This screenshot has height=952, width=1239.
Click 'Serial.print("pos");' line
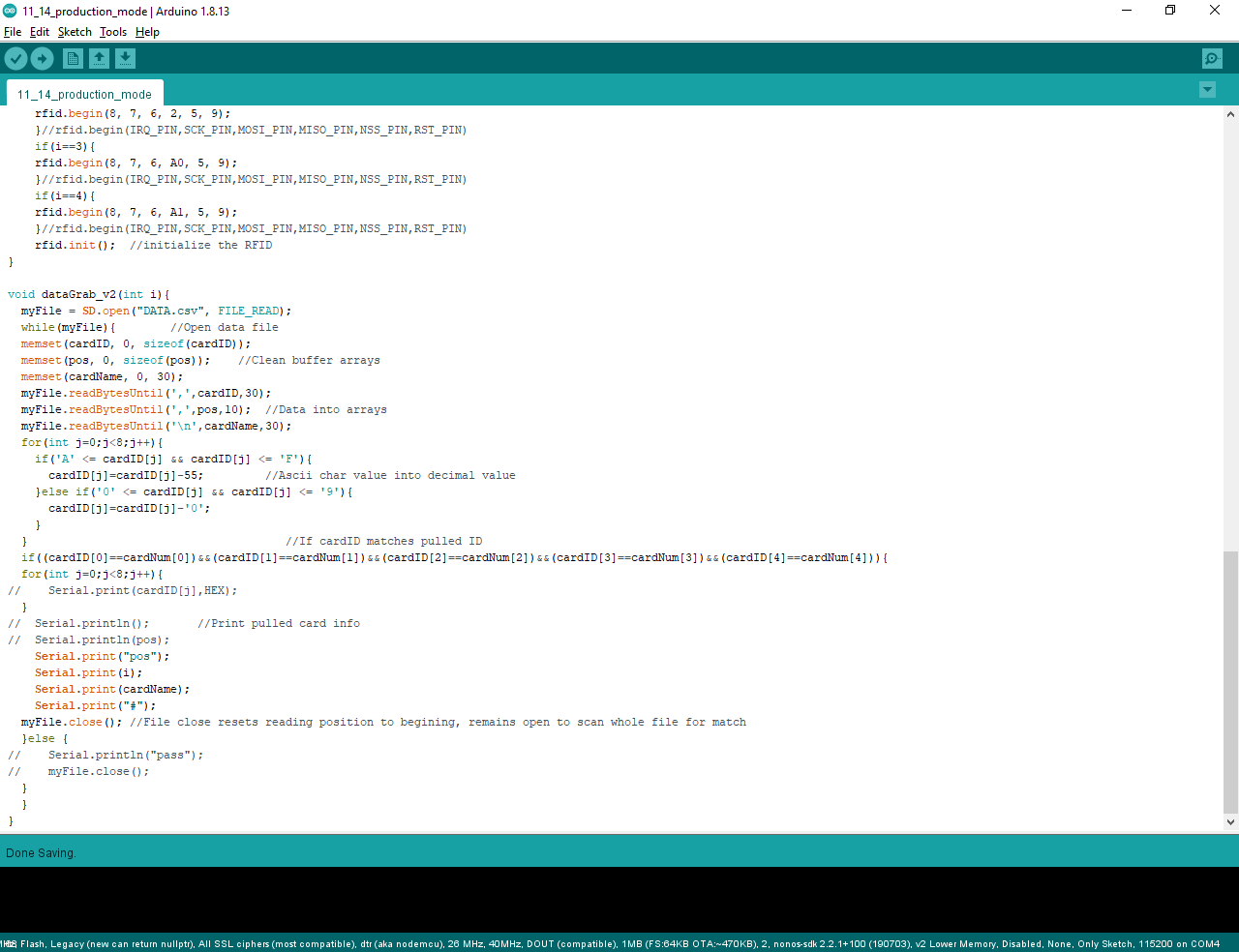102,656
